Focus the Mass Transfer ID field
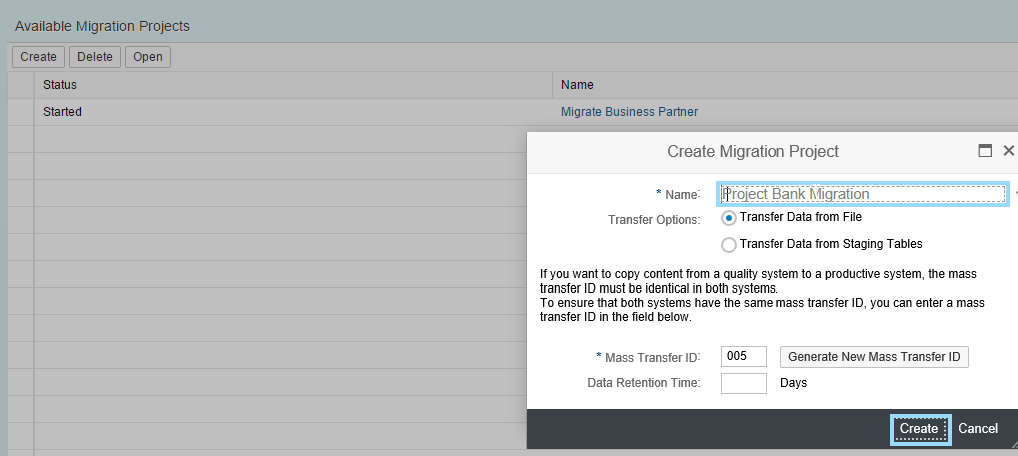1018x456 pixels. [x=743, y=357]
